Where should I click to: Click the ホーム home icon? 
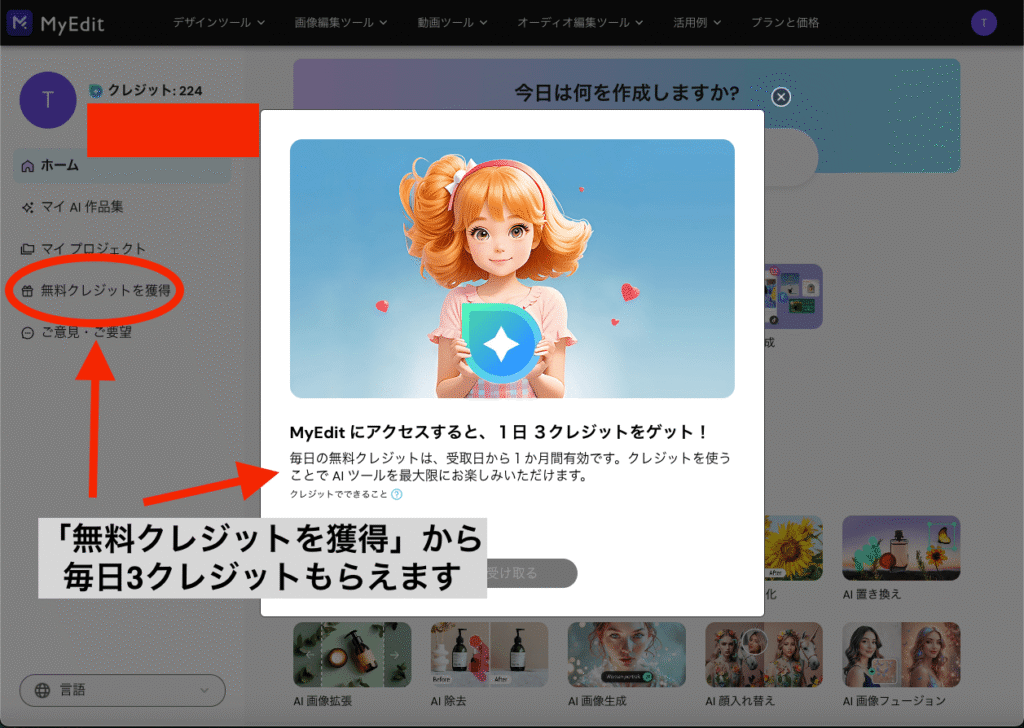coord(27,166)
